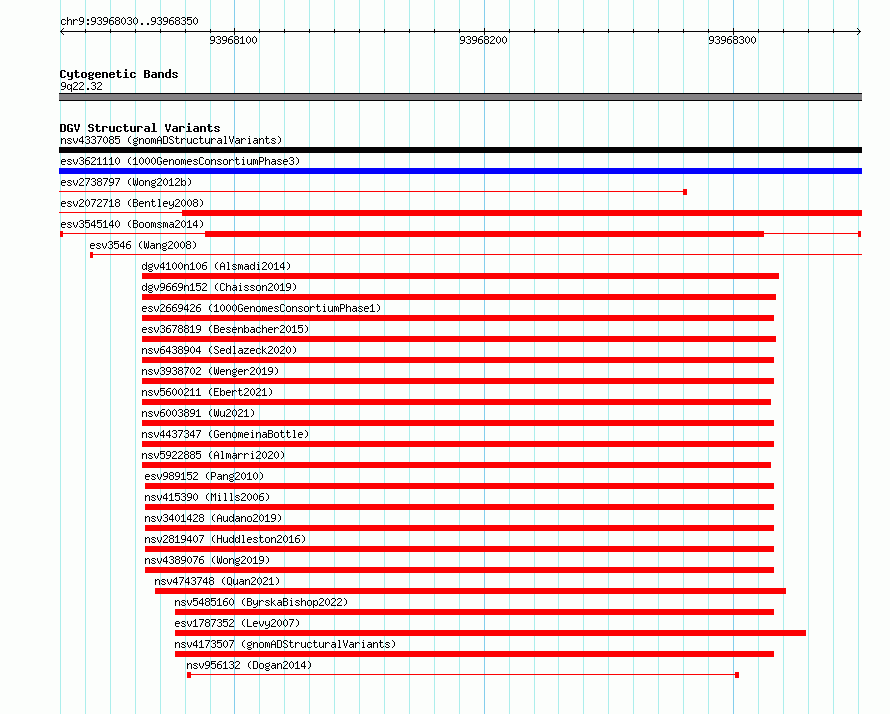The width and height of the screenshot is (890, 714).
Task: Click the DGV Structural Variants track title
Action: [140, 128]
